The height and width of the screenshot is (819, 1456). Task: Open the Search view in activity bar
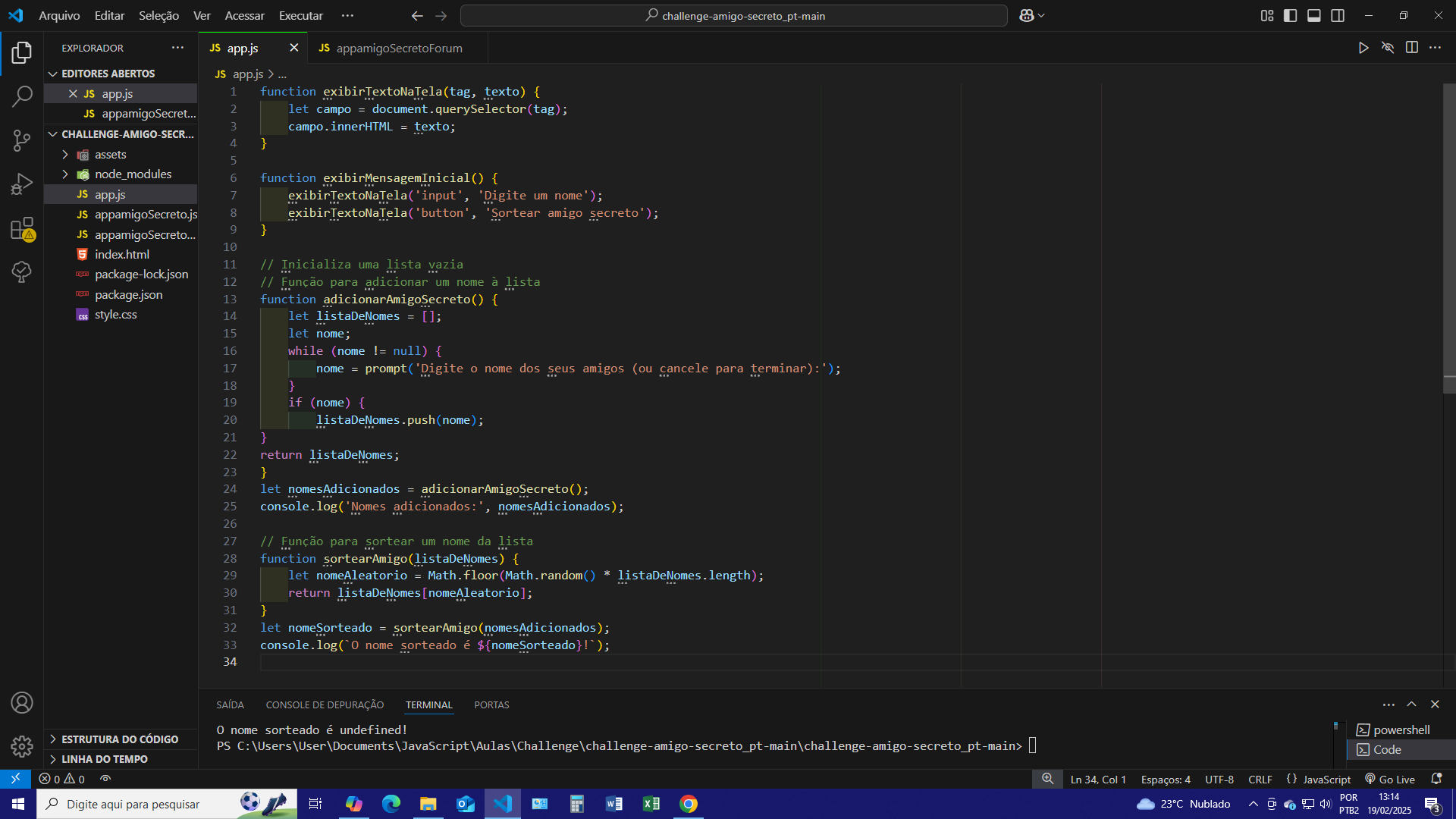22,96
